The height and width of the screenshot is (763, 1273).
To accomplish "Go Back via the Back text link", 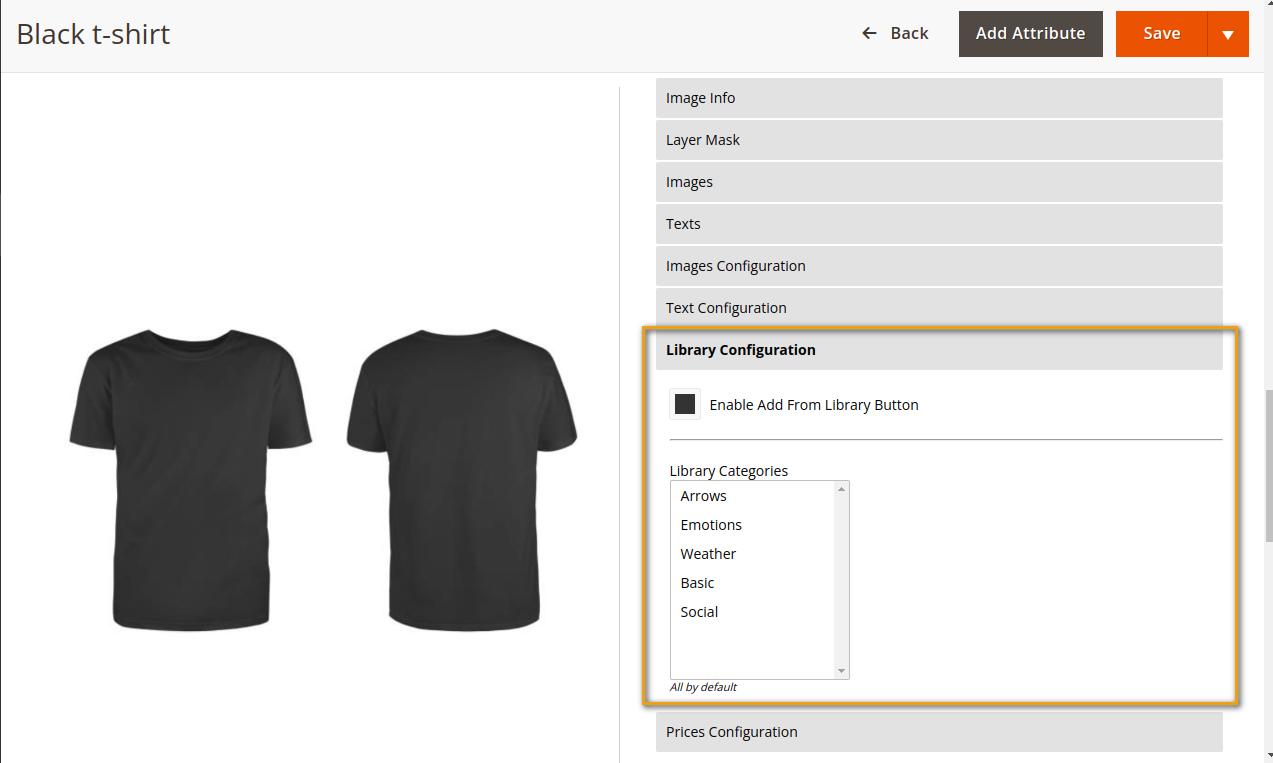I will [909, 33].
